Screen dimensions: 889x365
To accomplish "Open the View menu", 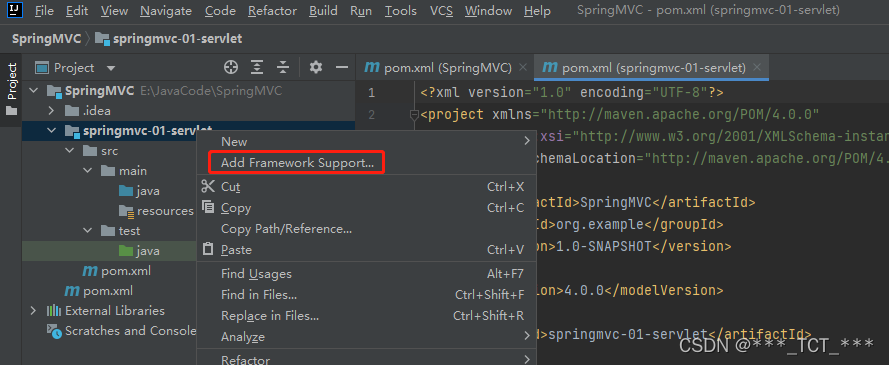I will coord(115,11).
